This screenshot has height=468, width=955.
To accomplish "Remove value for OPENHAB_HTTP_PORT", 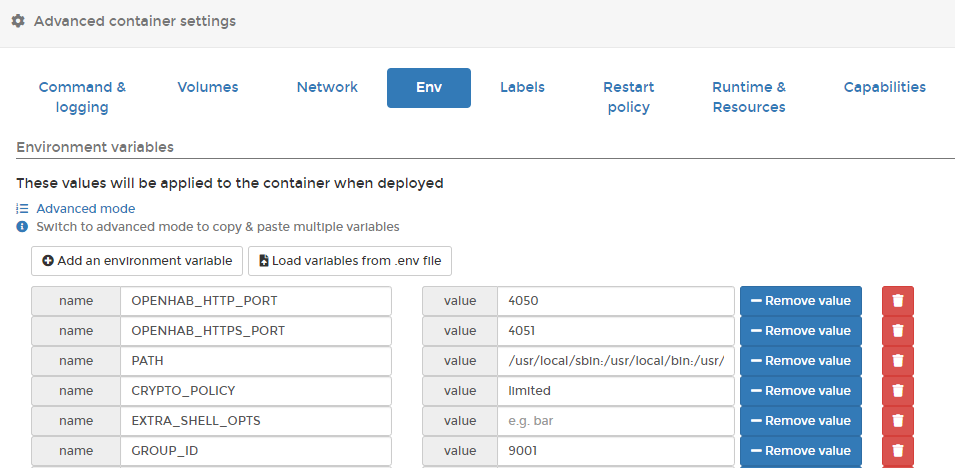I will [x=801, y=301].
